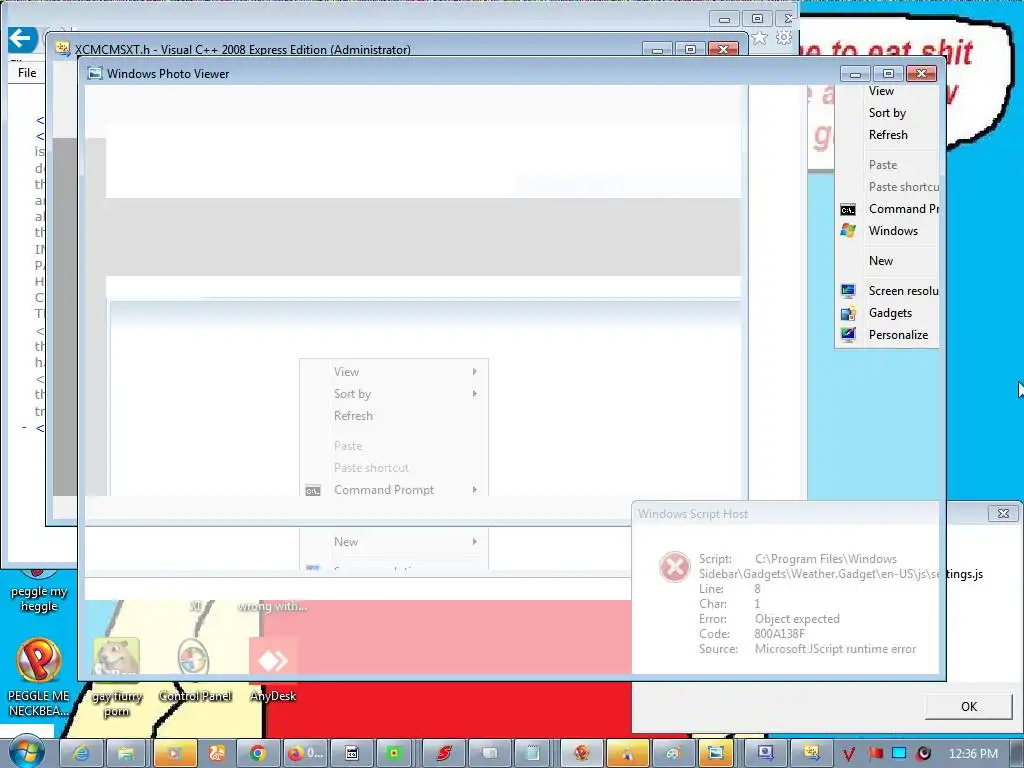Click the error code 800A138F text
The height and width of the screenshot is (768, 1024).
tap(779, 633)
